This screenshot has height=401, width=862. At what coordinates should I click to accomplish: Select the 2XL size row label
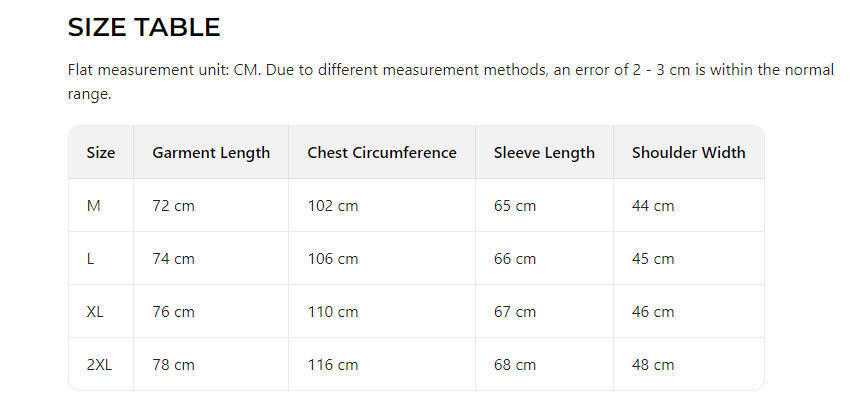pos(99,365)
